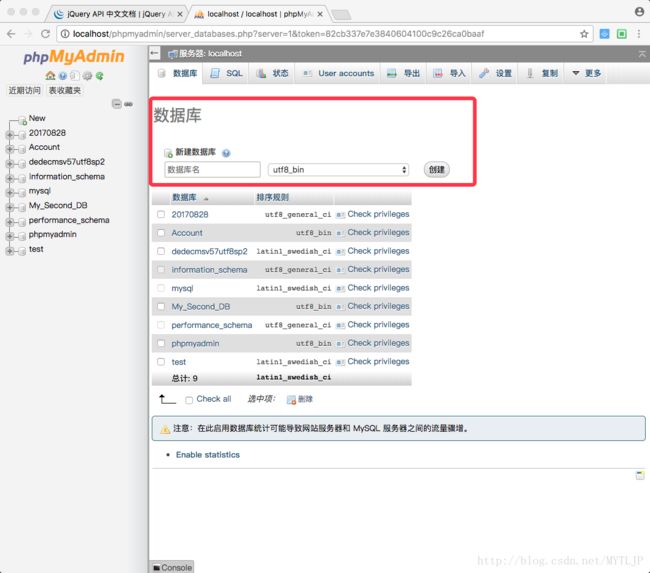The image size is (650, 573).
Task: Click the 创建 create button
Action: tap(437, 170)
